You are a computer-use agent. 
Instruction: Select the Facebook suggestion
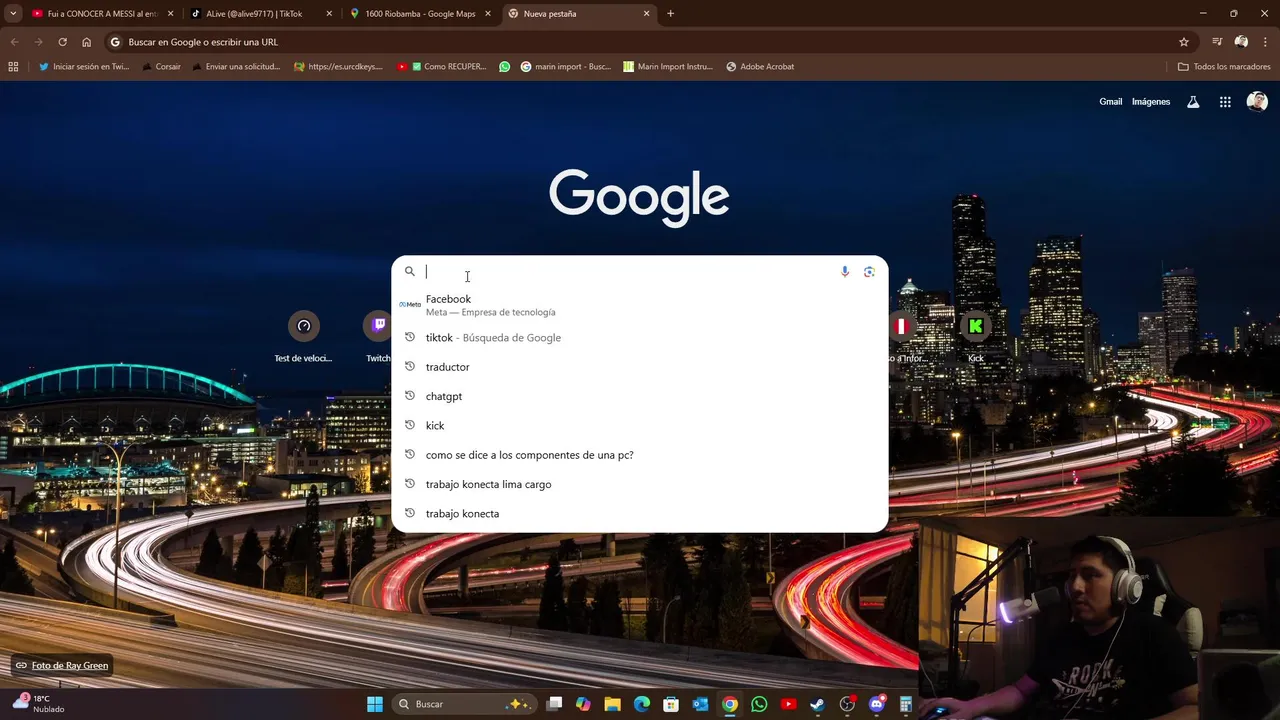click(x=640, y=305)
